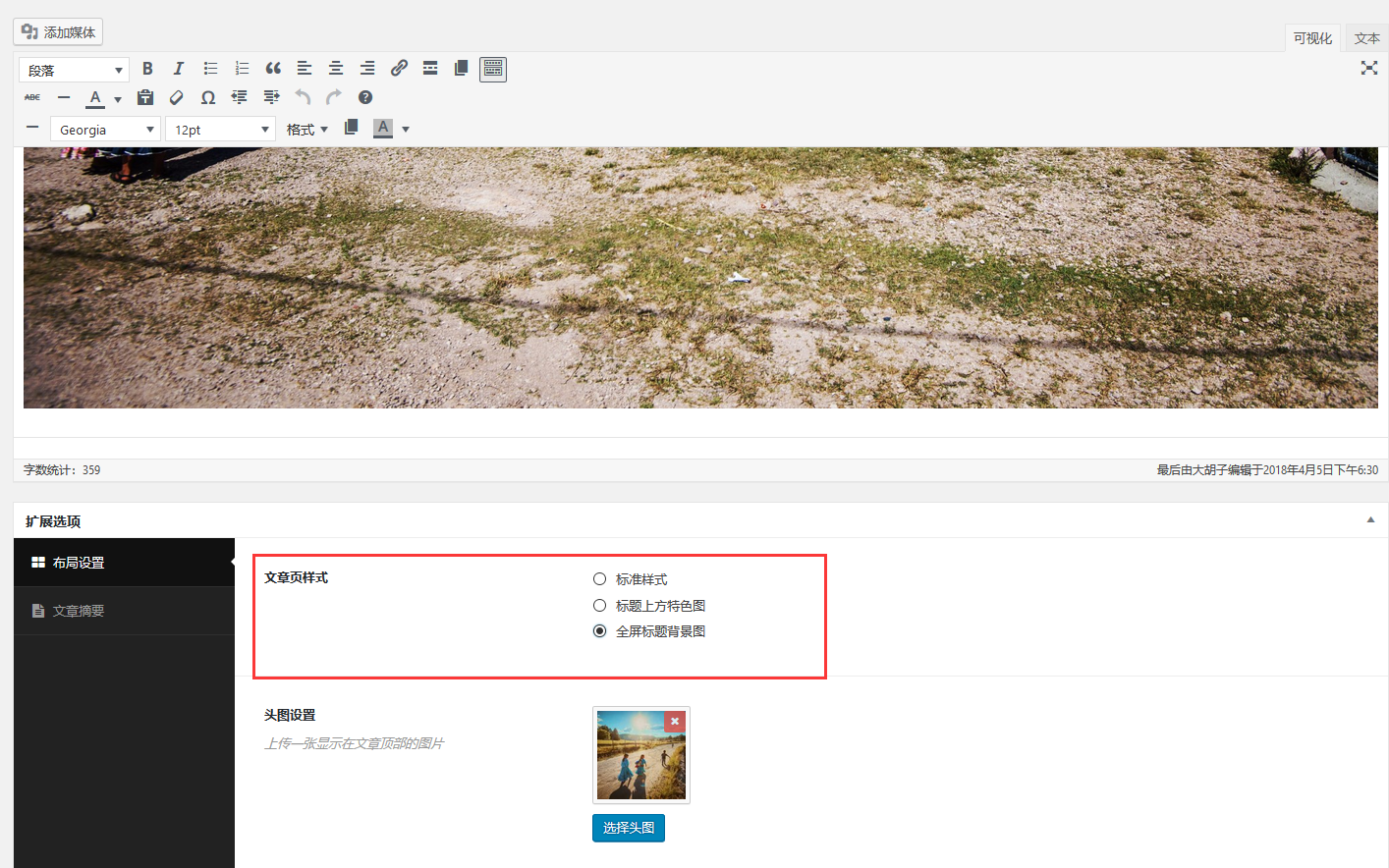Screen dimensions: 1389x868
Task: Enter distraction-free fullscreen writing mode
Action: coord(1368,68)
